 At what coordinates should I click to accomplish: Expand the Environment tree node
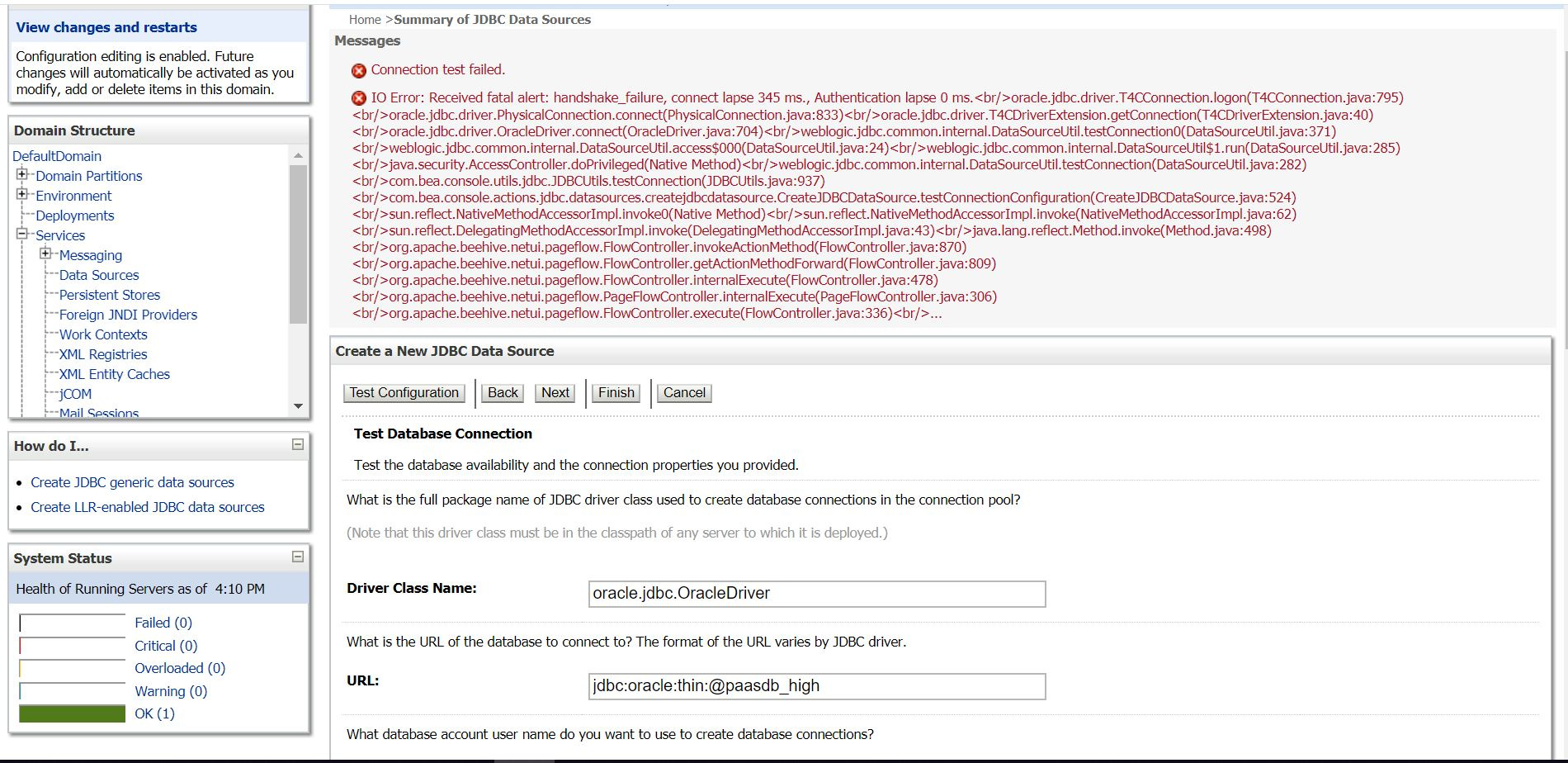click(22, 194)
